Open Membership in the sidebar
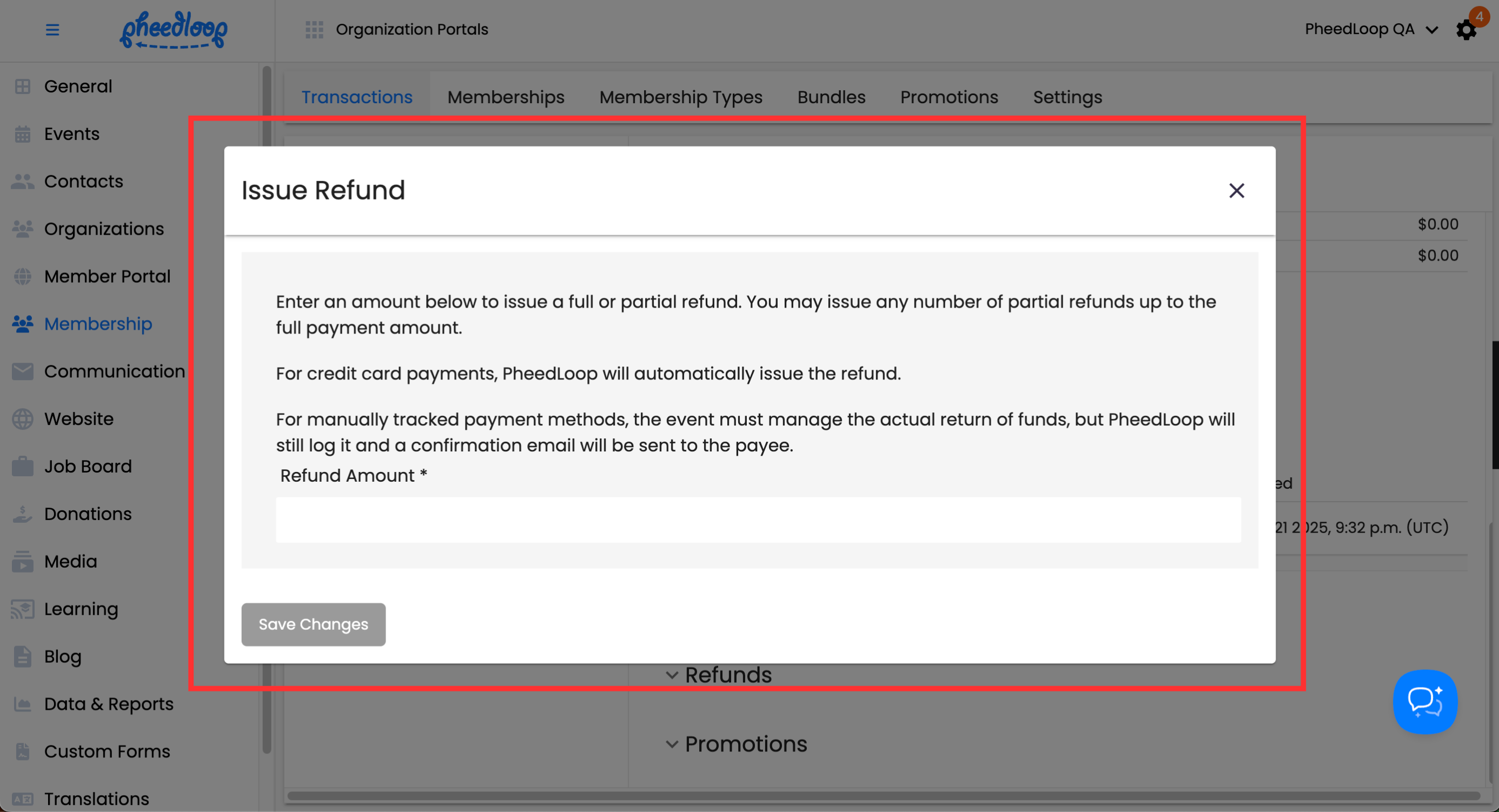This screenshot has width=1499, height=812. coord(98,323)
